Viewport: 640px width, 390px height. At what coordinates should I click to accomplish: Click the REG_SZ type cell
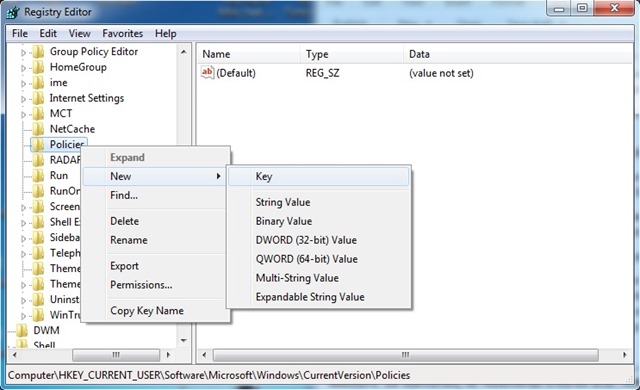322,73
